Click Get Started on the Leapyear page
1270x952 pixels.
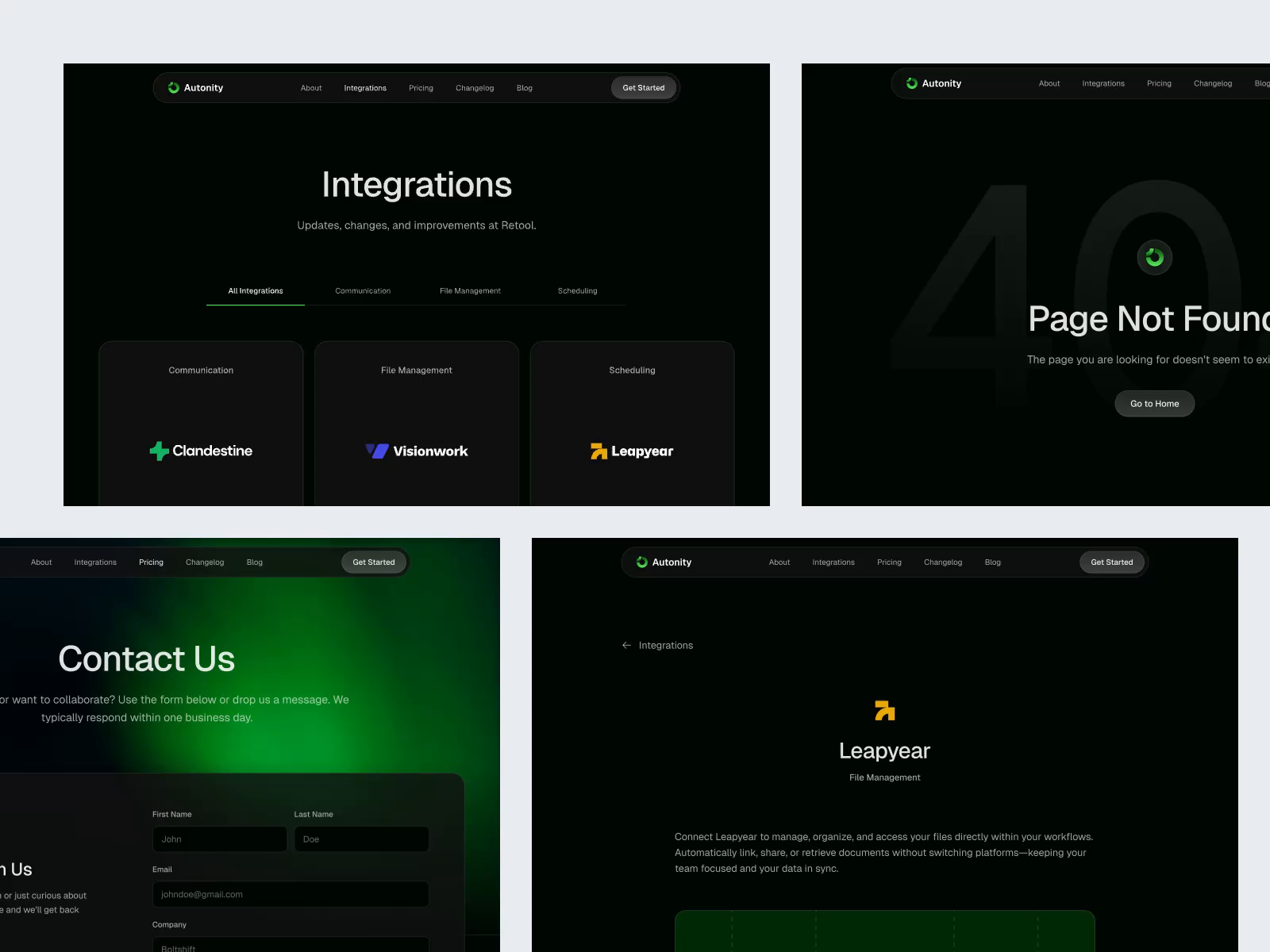(1111, 562)
